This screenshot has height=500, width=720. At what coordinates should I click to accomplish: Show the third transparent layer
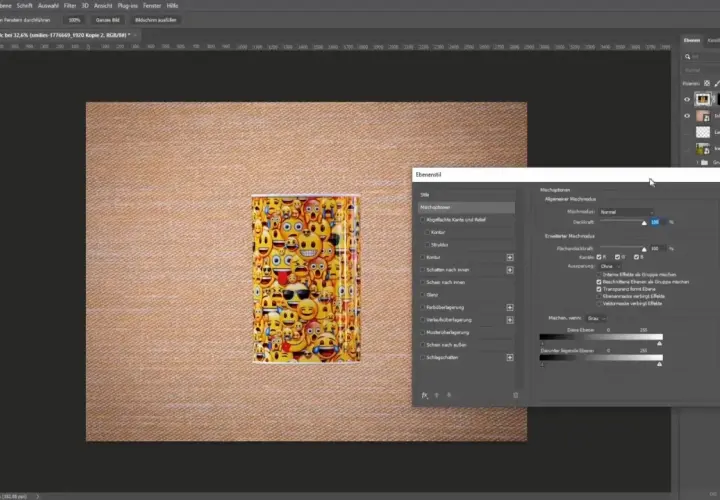pos(687,132)
